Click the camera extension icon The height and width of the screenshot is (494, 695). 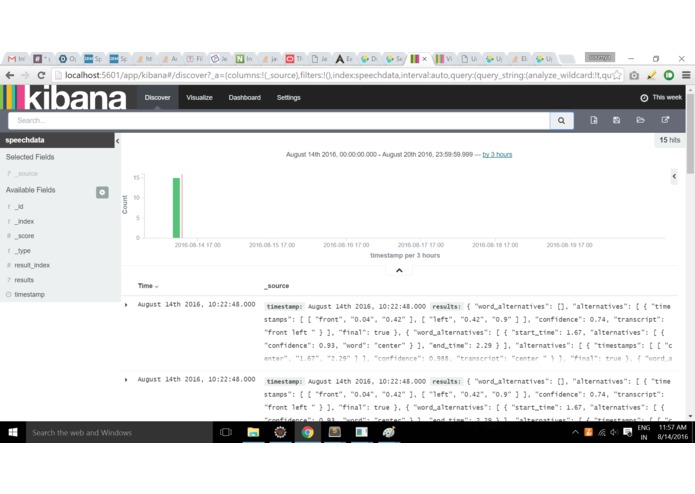(634, 76)
